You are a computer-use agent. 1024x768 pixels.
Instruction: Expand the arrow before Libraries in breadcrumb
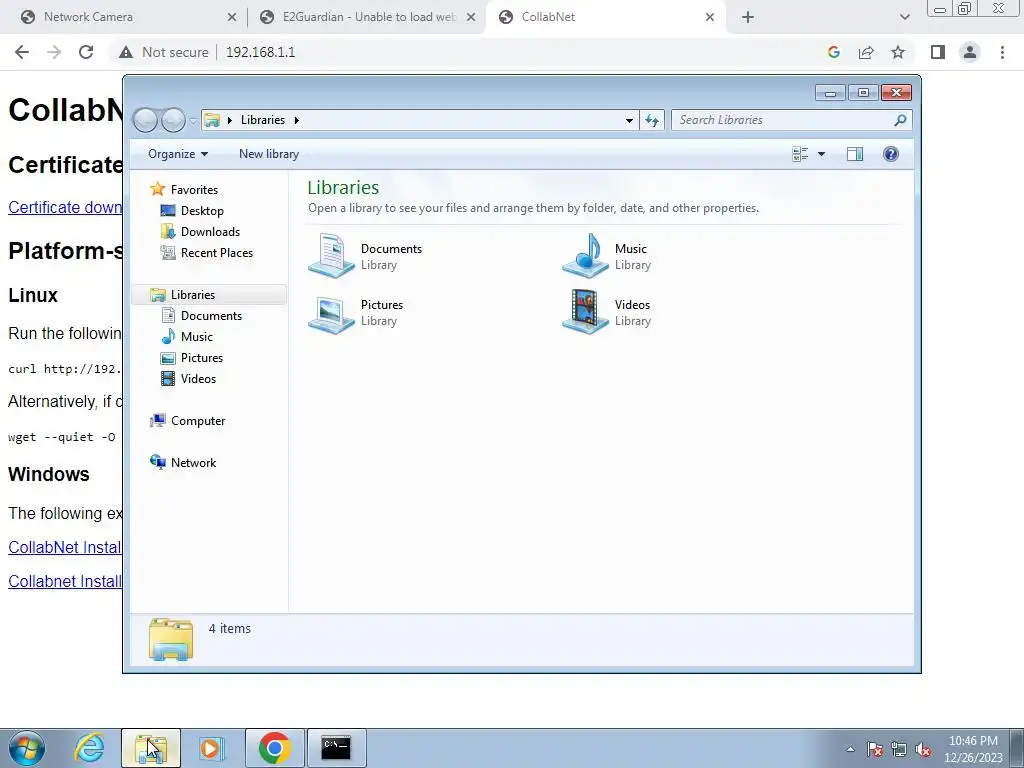[x=229, y=120]
